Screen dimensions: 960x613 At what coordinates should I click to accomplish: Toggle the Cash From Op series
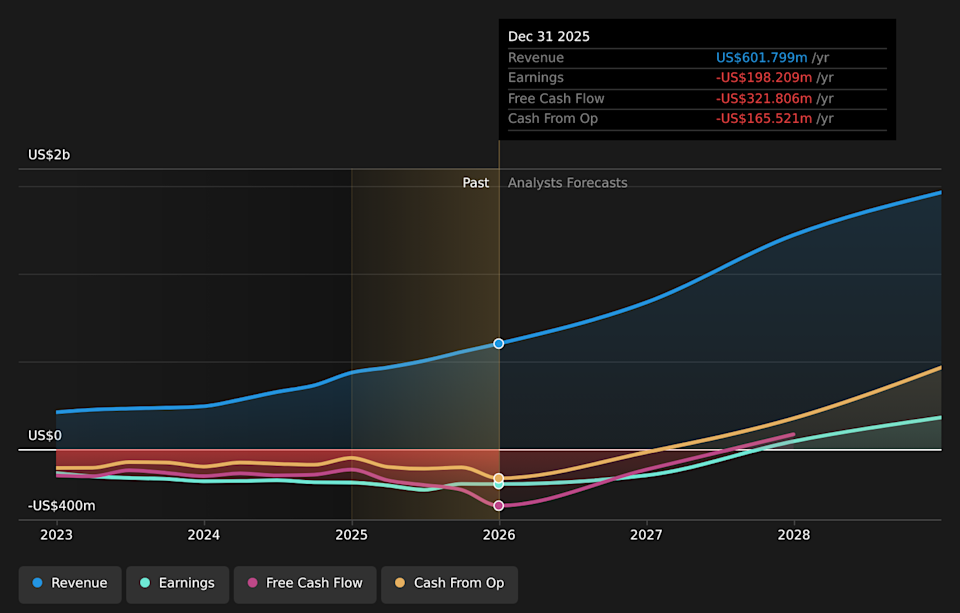pos(448,584)
